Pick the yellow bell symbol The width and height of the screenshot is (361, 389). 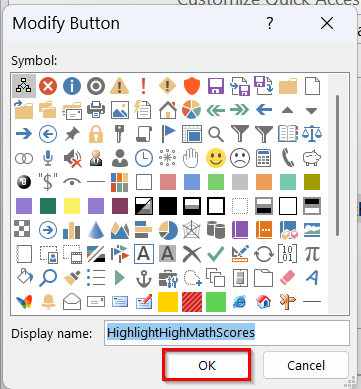(48, 302)
